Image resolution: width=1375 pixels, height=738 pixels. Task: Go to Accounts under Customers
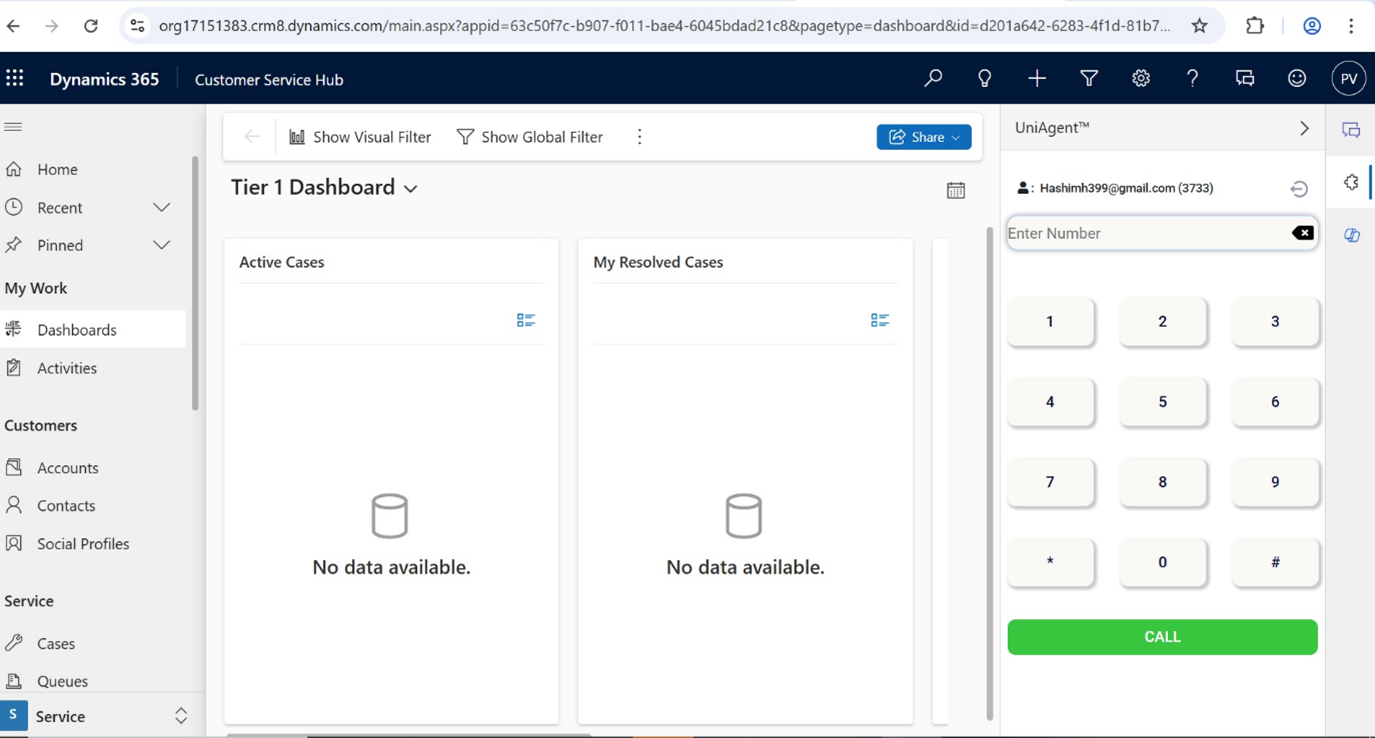(67, 468)
